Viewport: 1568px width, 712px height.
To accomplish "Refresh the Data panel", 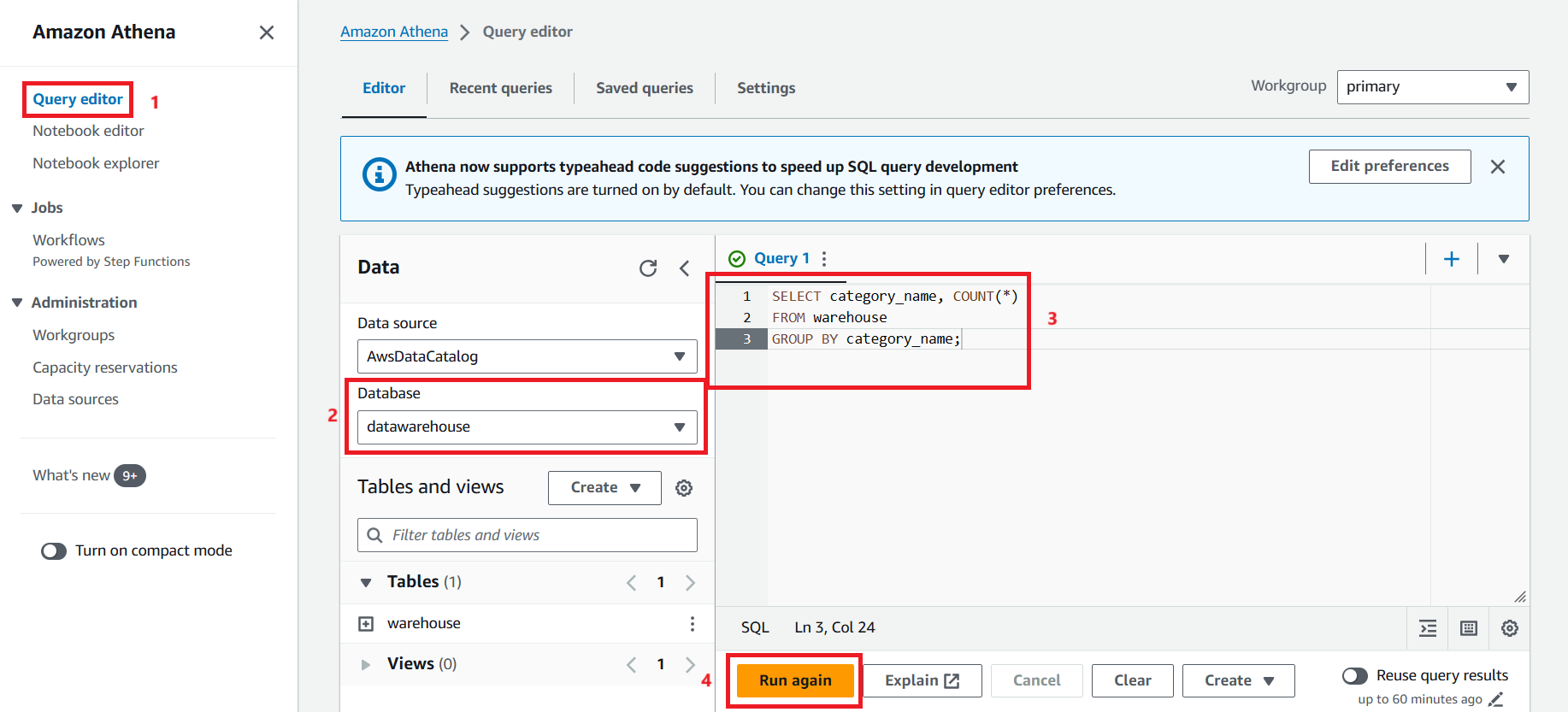I will [x=648, y=268].
